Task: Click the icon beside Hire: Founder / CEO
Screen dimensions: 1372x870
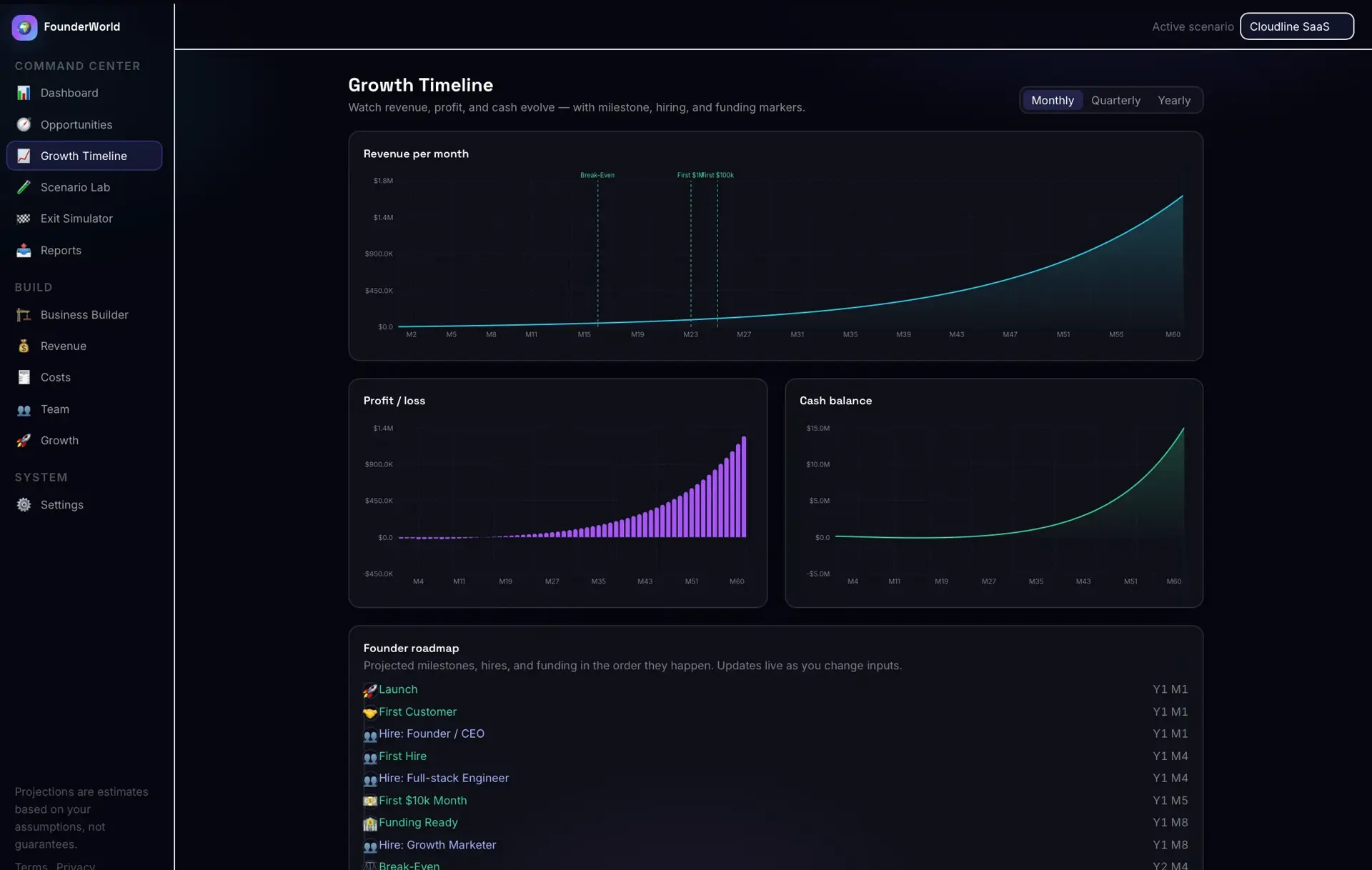Action: click(x=369, y=735)
